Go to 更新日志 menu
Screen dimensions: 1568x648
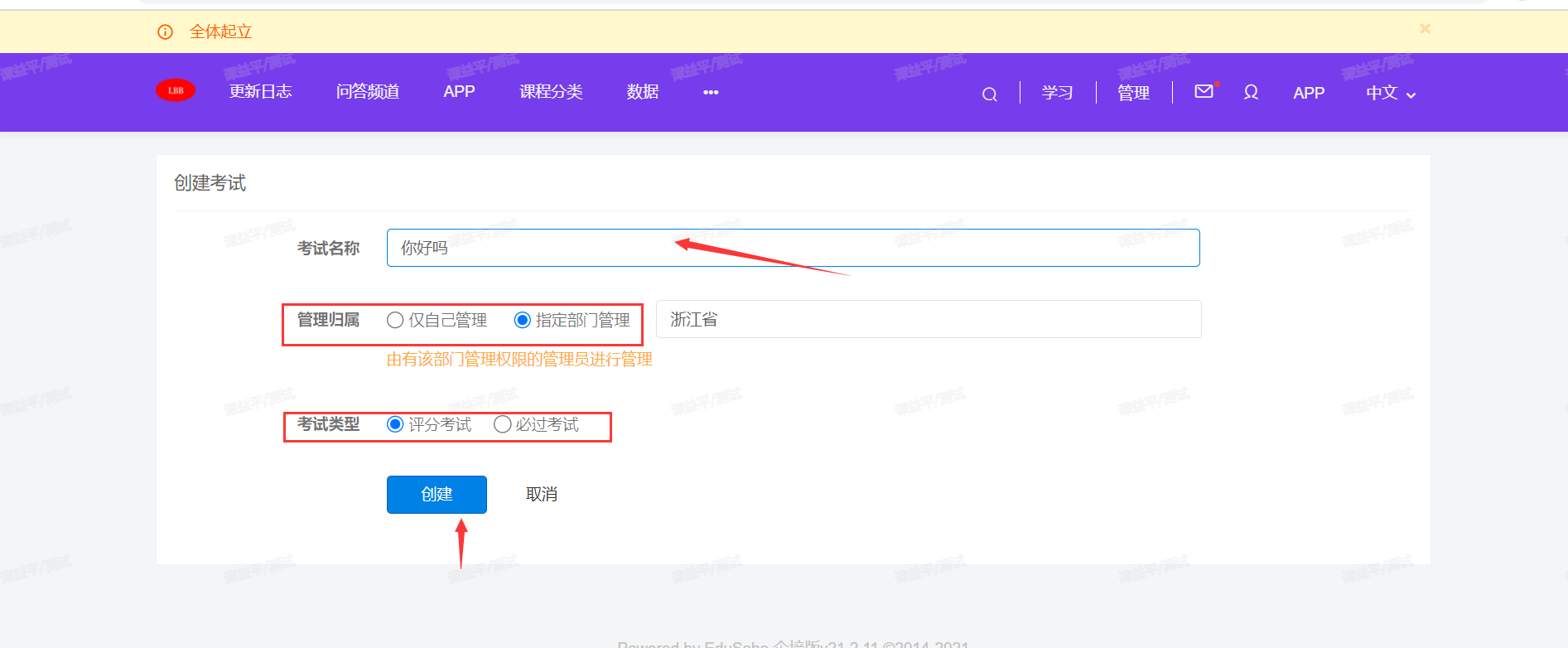(x=260, y=91)
